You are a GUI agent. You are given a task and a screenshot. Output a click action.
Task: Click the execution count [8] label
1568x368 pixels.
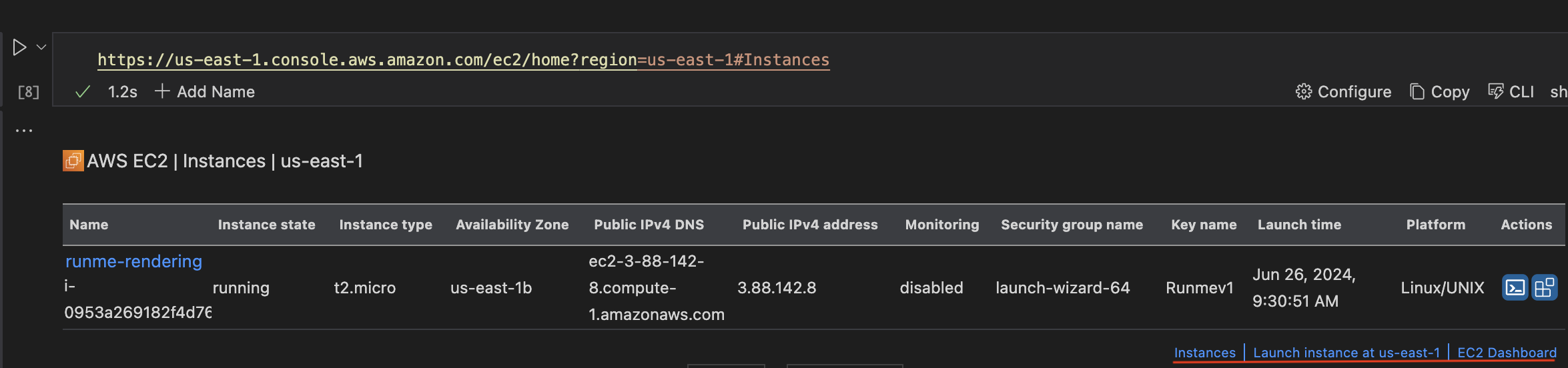29,92
